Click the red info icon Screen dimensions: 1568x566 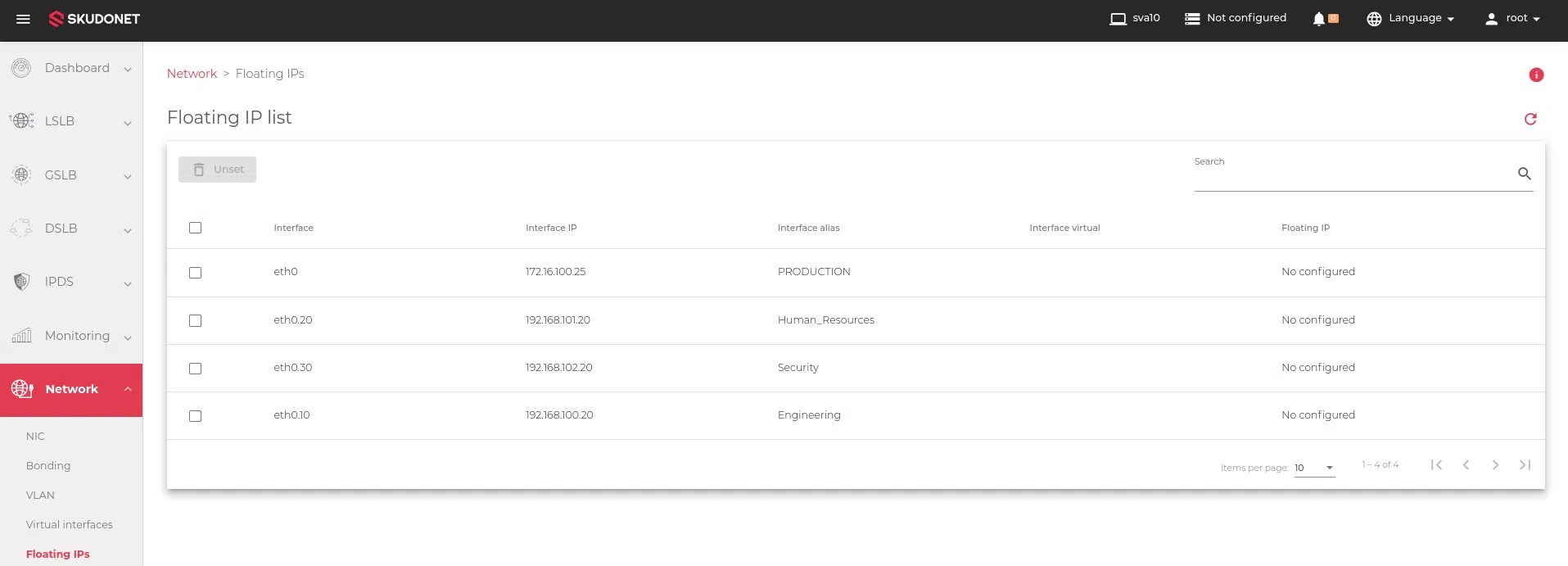(x=1536, y=75)
